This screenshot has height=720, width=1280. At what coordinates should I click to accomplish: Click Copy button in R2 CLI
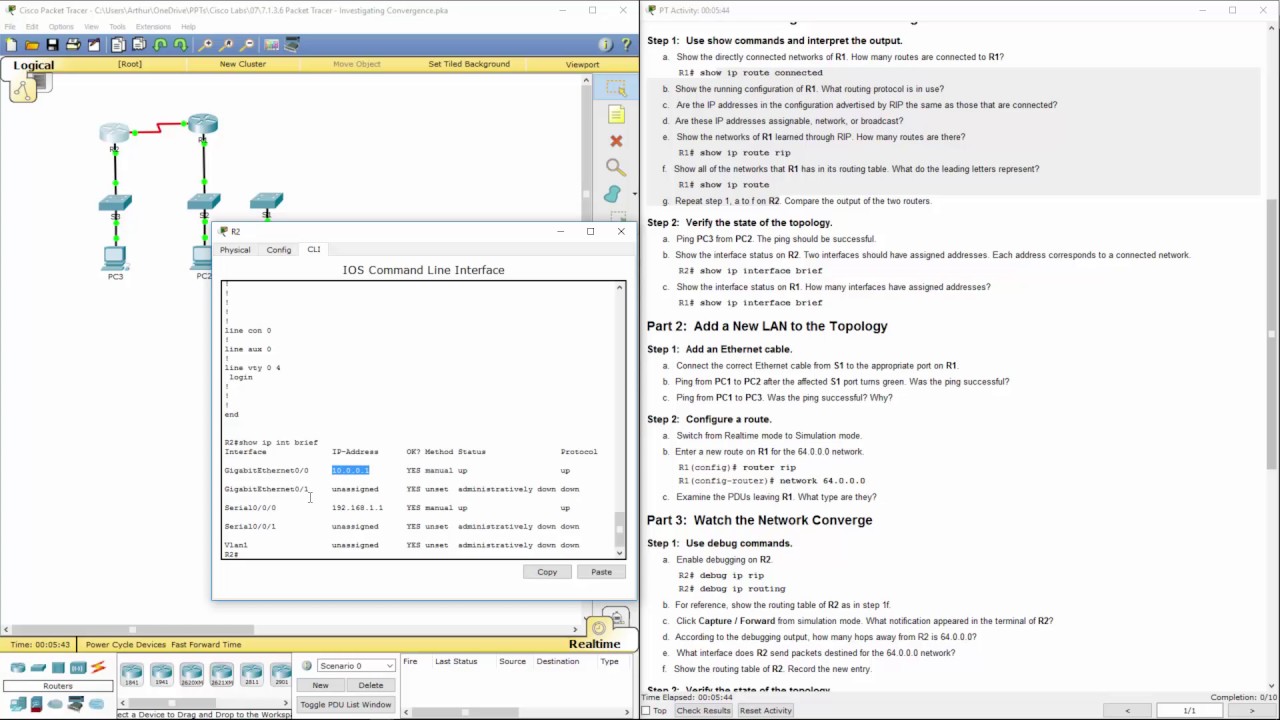tap(547, 572)
